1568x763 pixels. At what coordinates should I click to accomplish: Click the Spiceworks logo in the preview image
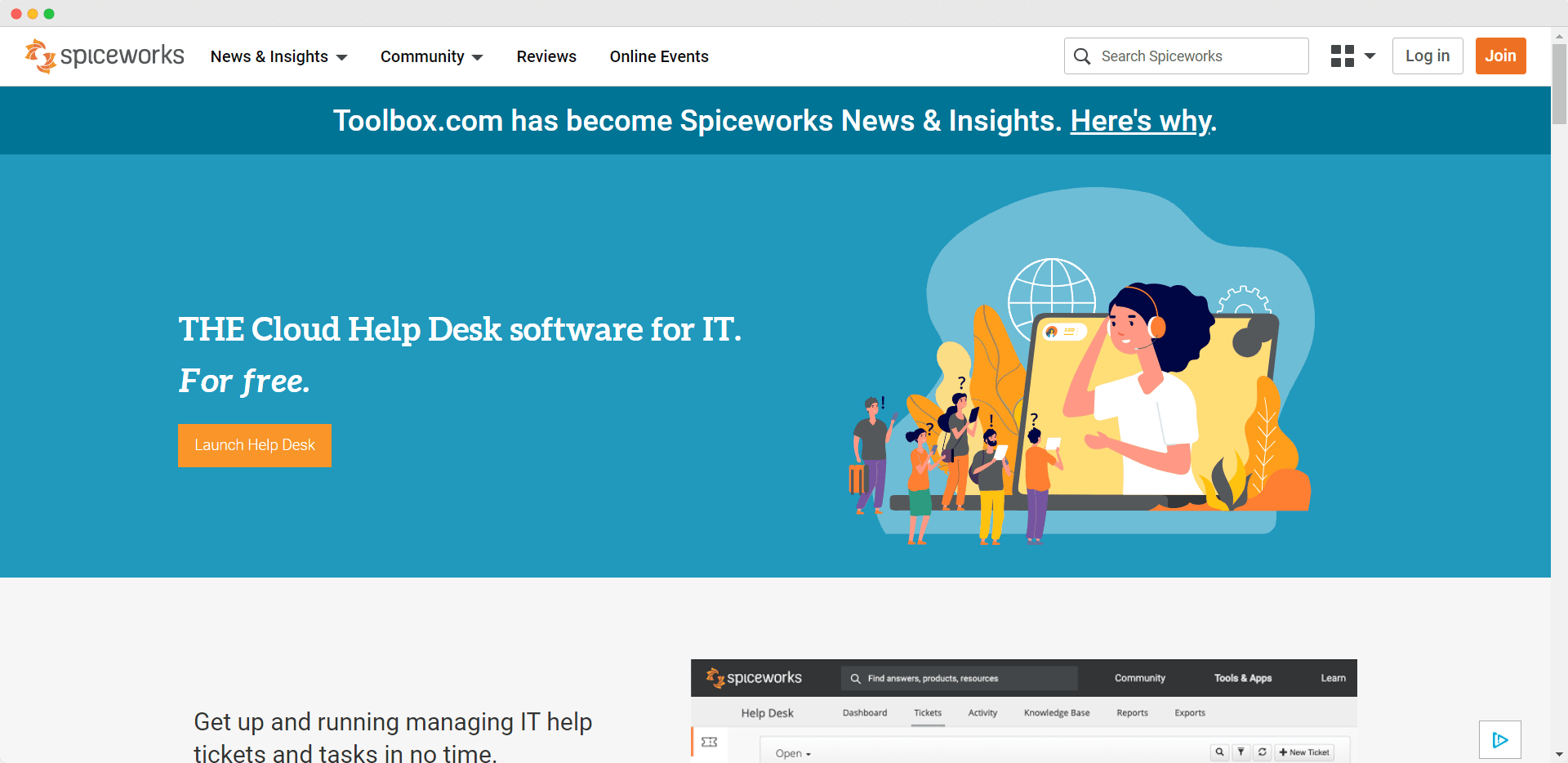tap(754, 678)
